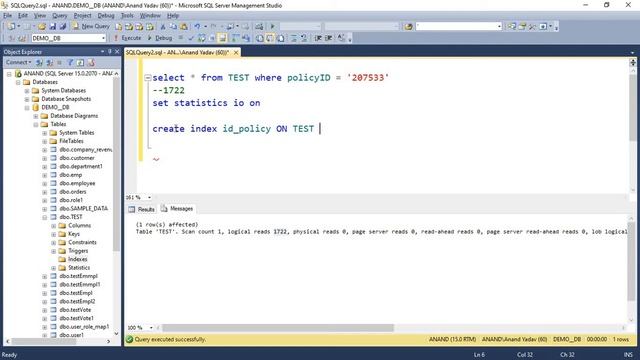
Task: Click the Messages pane horizontal scrollbar
Action: coord(278,328)
